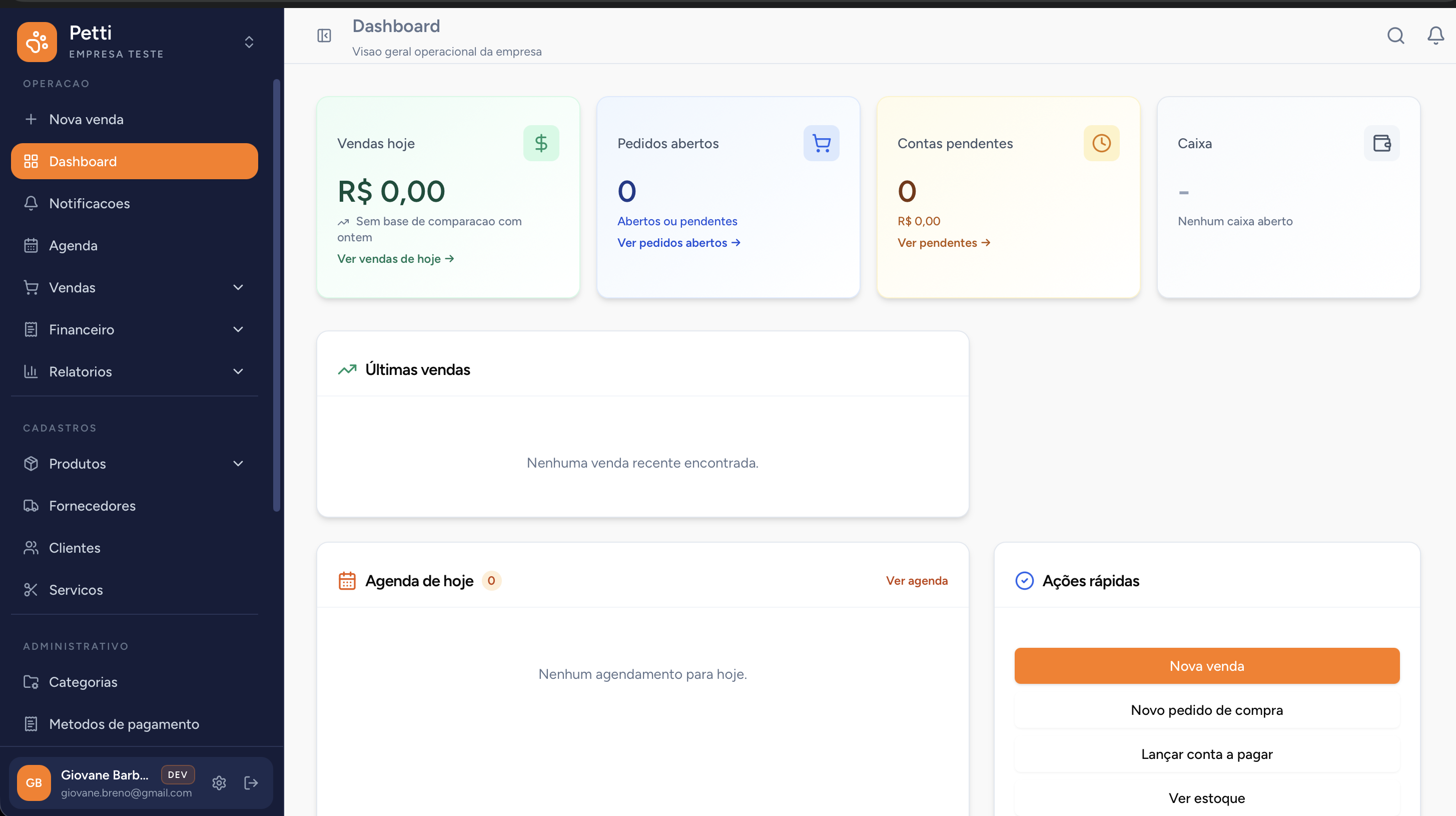Screen dimensions: 1456x816
Task: Open Fornecedores page
Action: [x=135, y=506]
